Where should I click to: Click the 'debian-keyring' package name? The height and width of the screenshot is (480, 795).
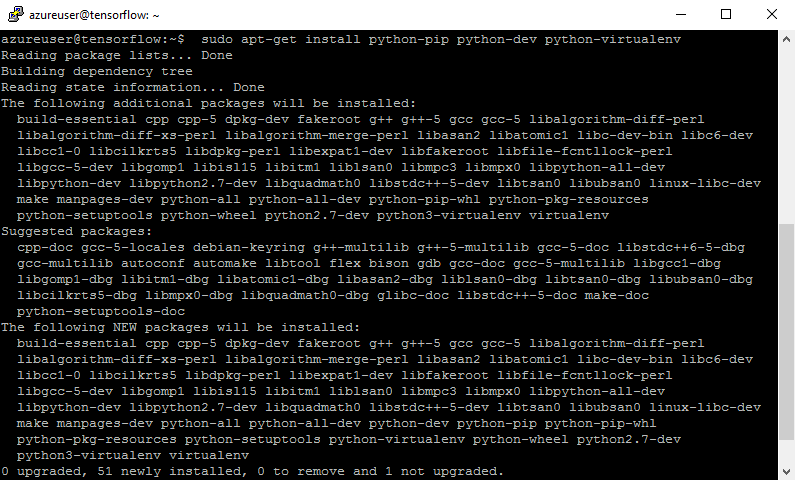(249, 247)
